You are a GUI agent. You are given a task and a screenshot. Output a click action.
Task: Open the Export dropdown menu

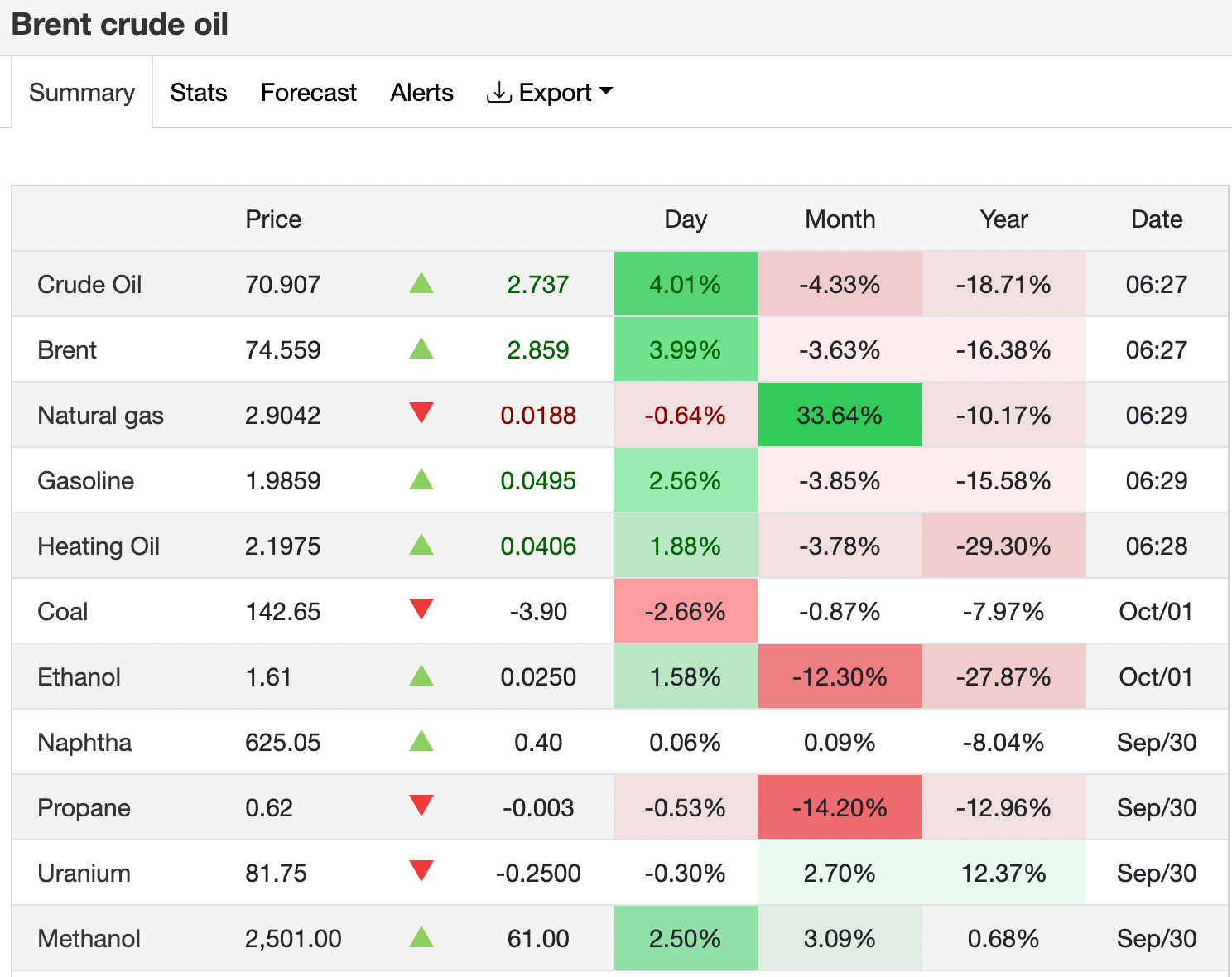coord(550,93)
